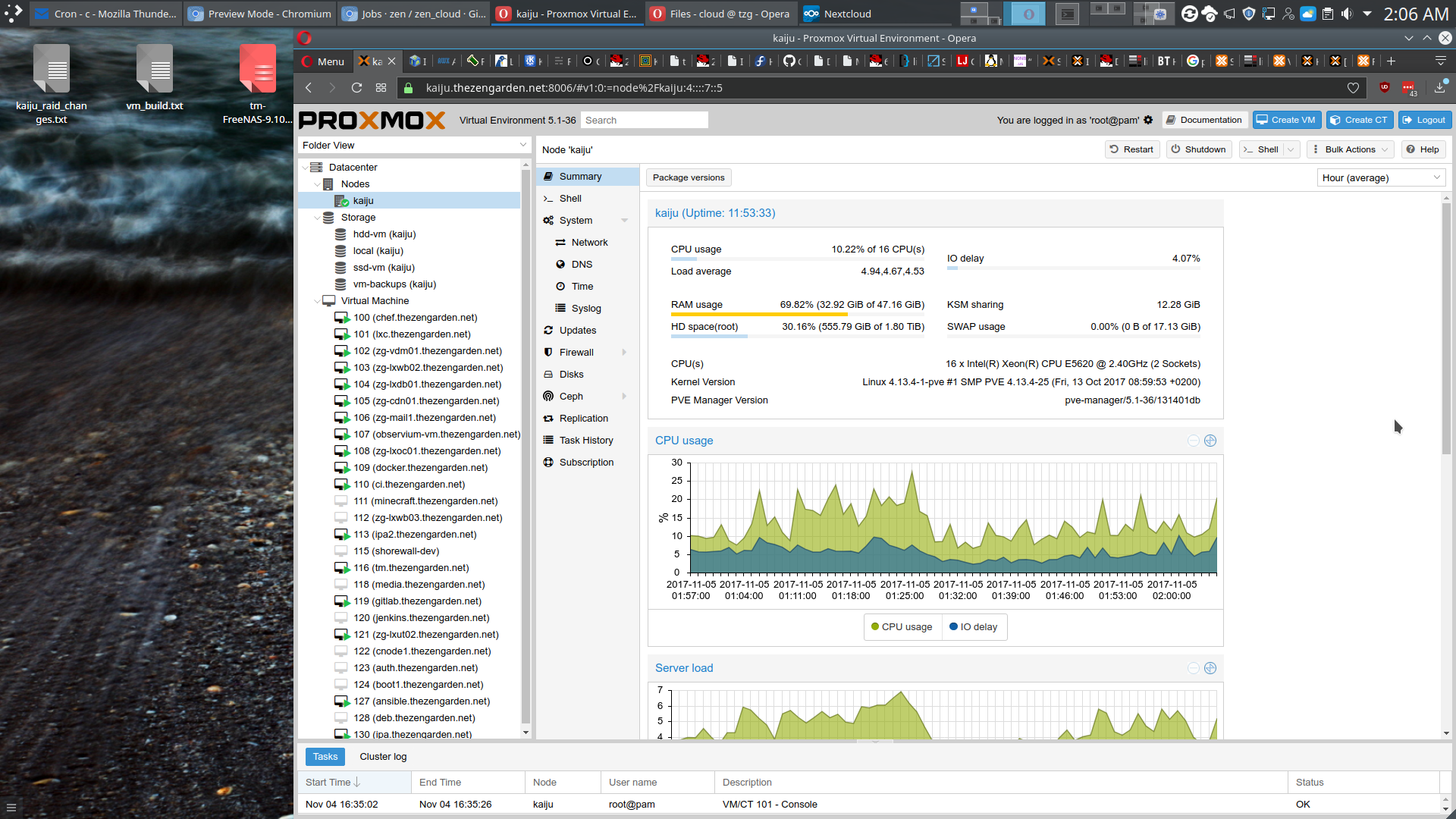Select VM 100 (chef.thezengarden.net)
The width and height of the screenshot is (1456, 819).
(x=416, y=318)
